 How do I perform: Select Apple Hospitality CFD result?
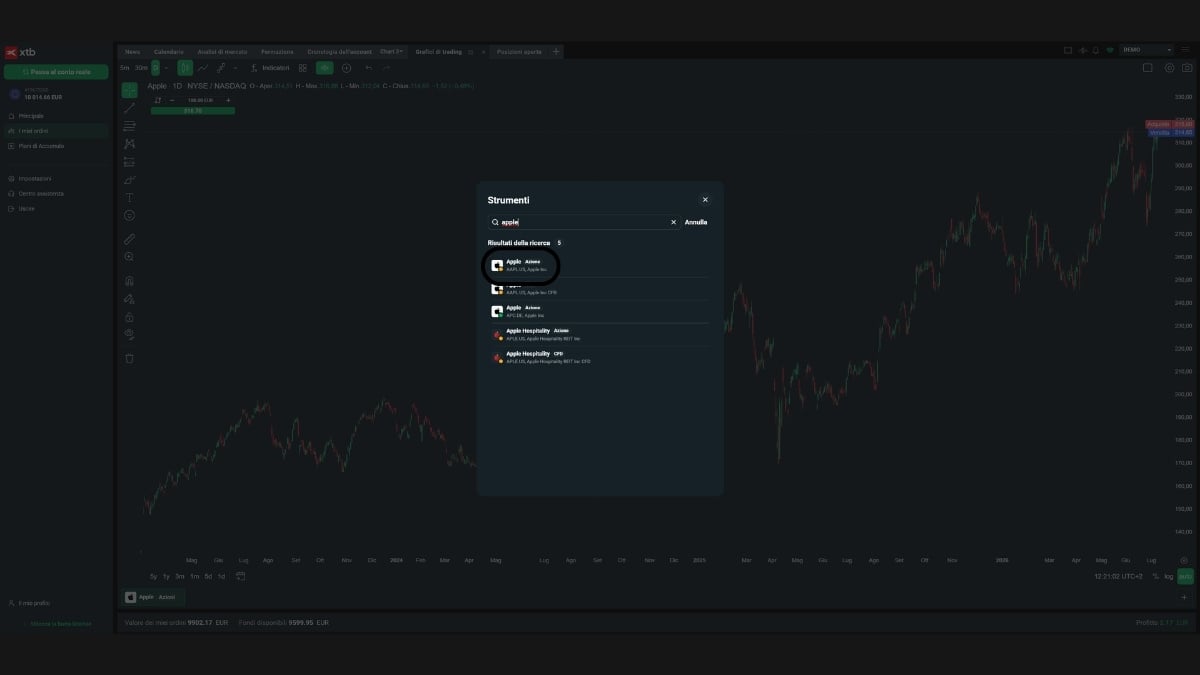click(x=598, y=357)
